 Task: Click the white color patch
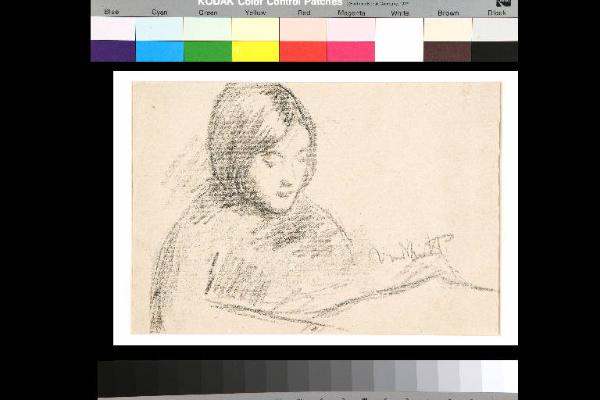coord(399,40)
